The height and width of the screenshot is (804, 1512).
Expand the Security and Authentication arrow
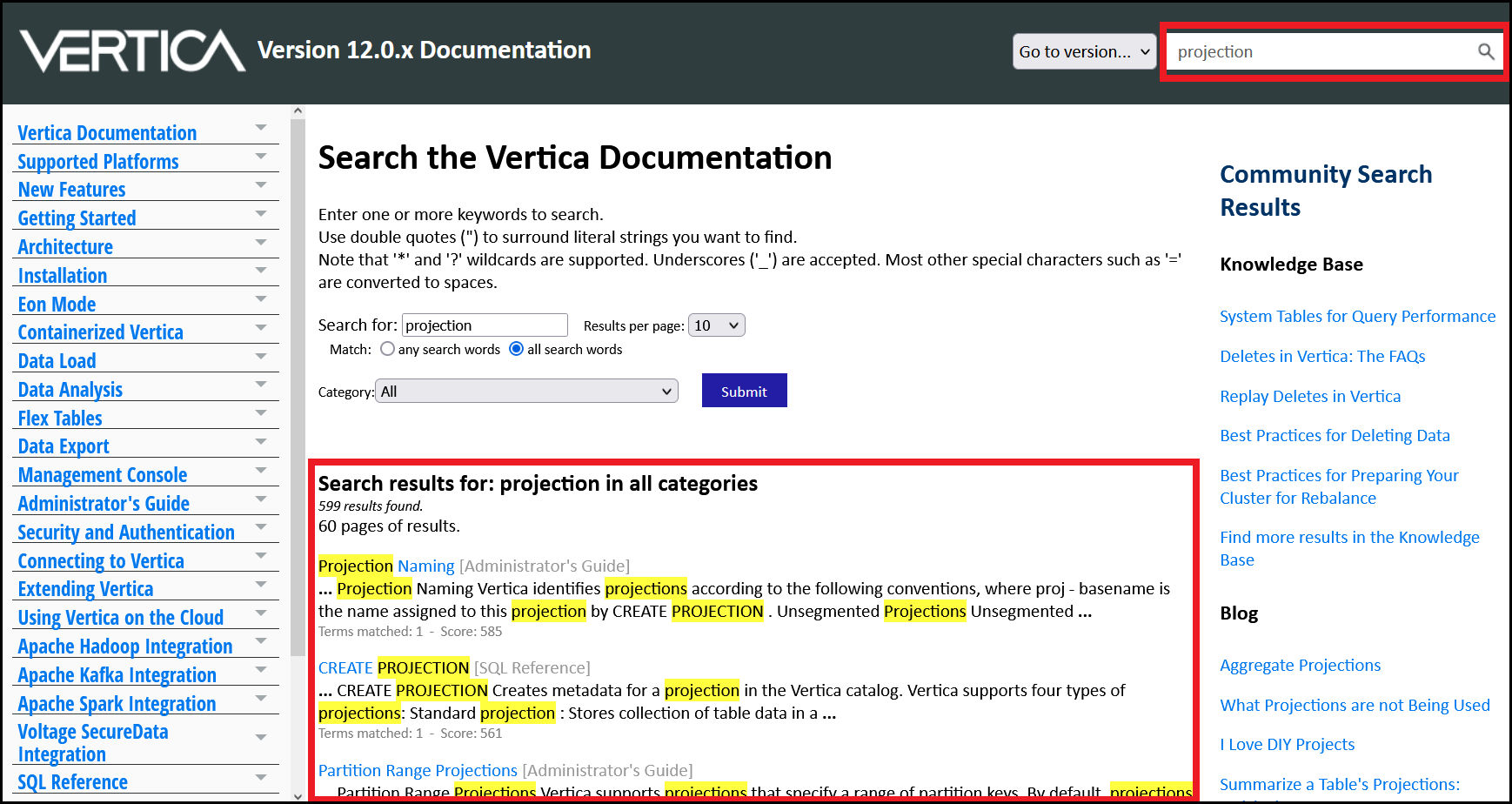260,527
